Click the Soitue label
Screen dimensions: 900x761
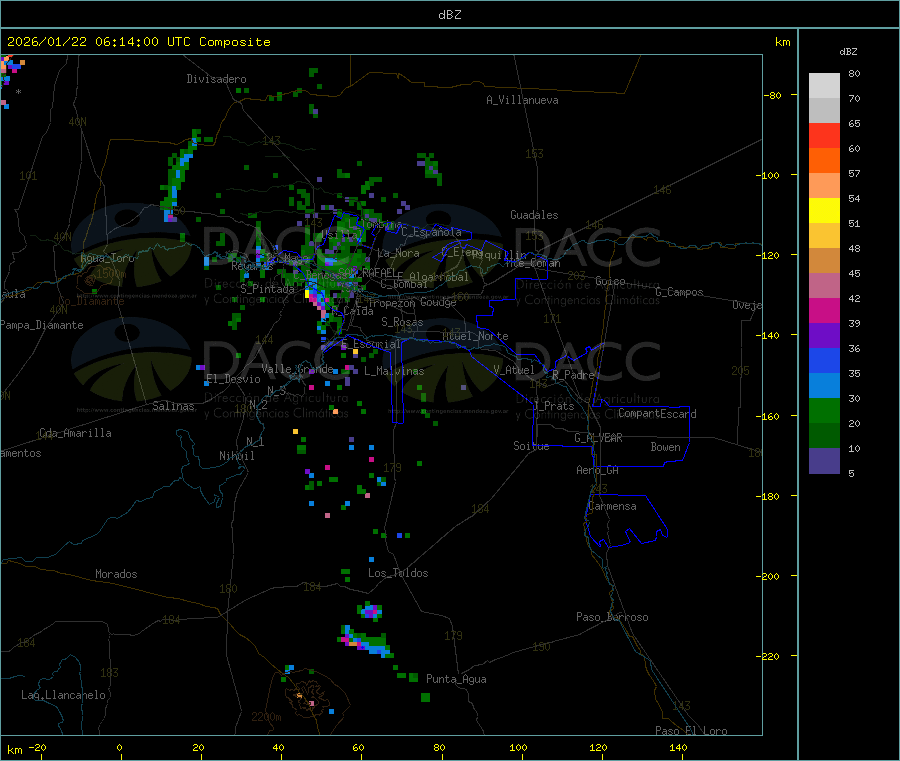532,446
